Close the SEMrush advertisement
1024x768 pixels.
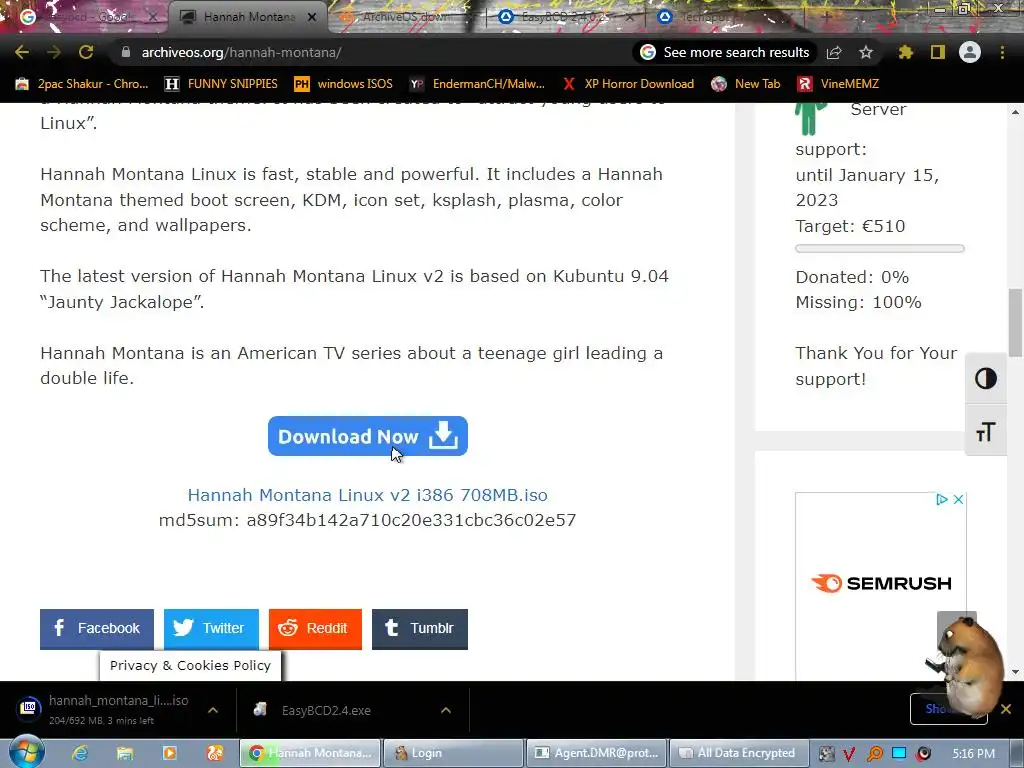click(958, 500)
